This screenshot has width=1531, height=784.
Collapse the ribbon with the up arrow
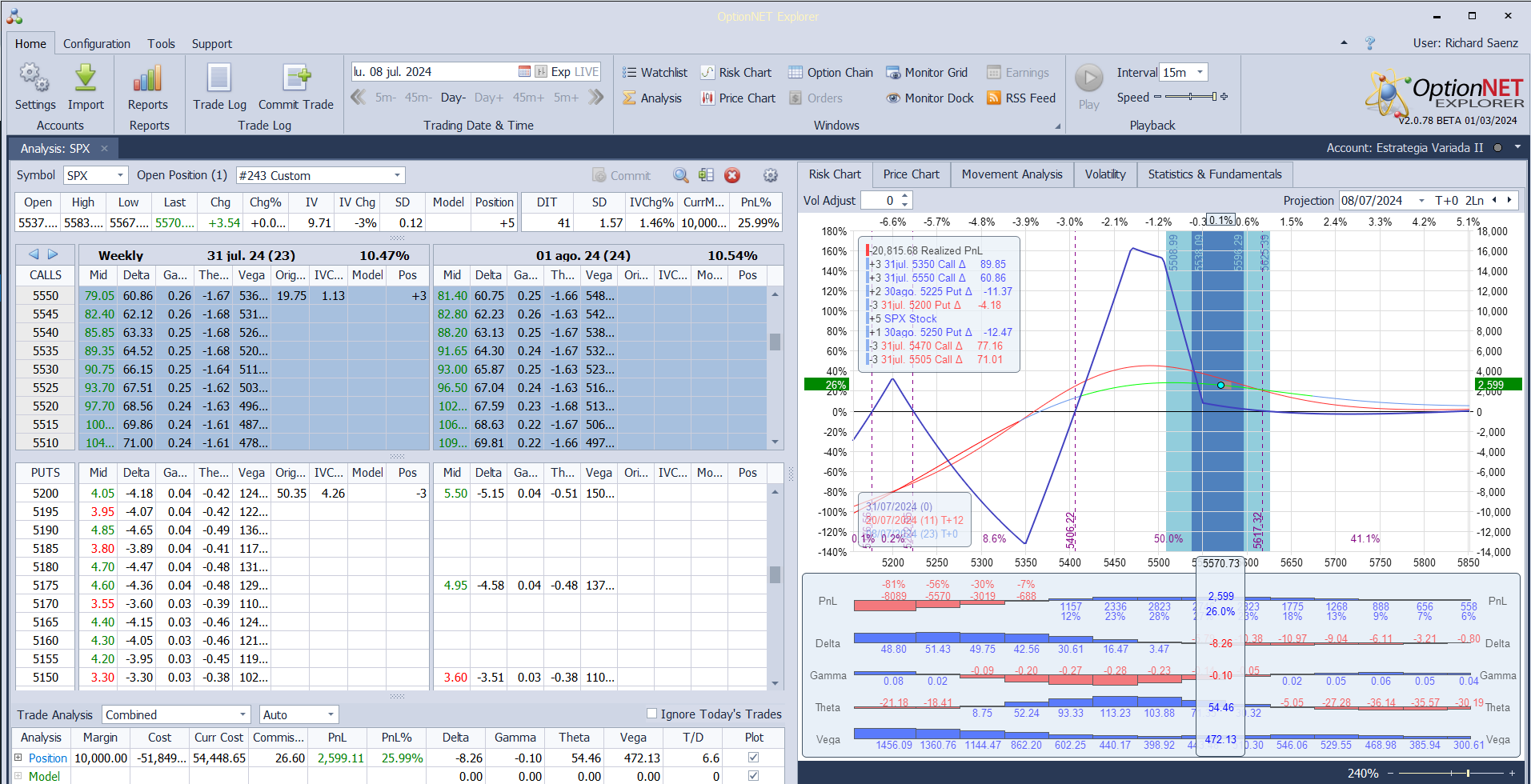tap(1344, 43)
